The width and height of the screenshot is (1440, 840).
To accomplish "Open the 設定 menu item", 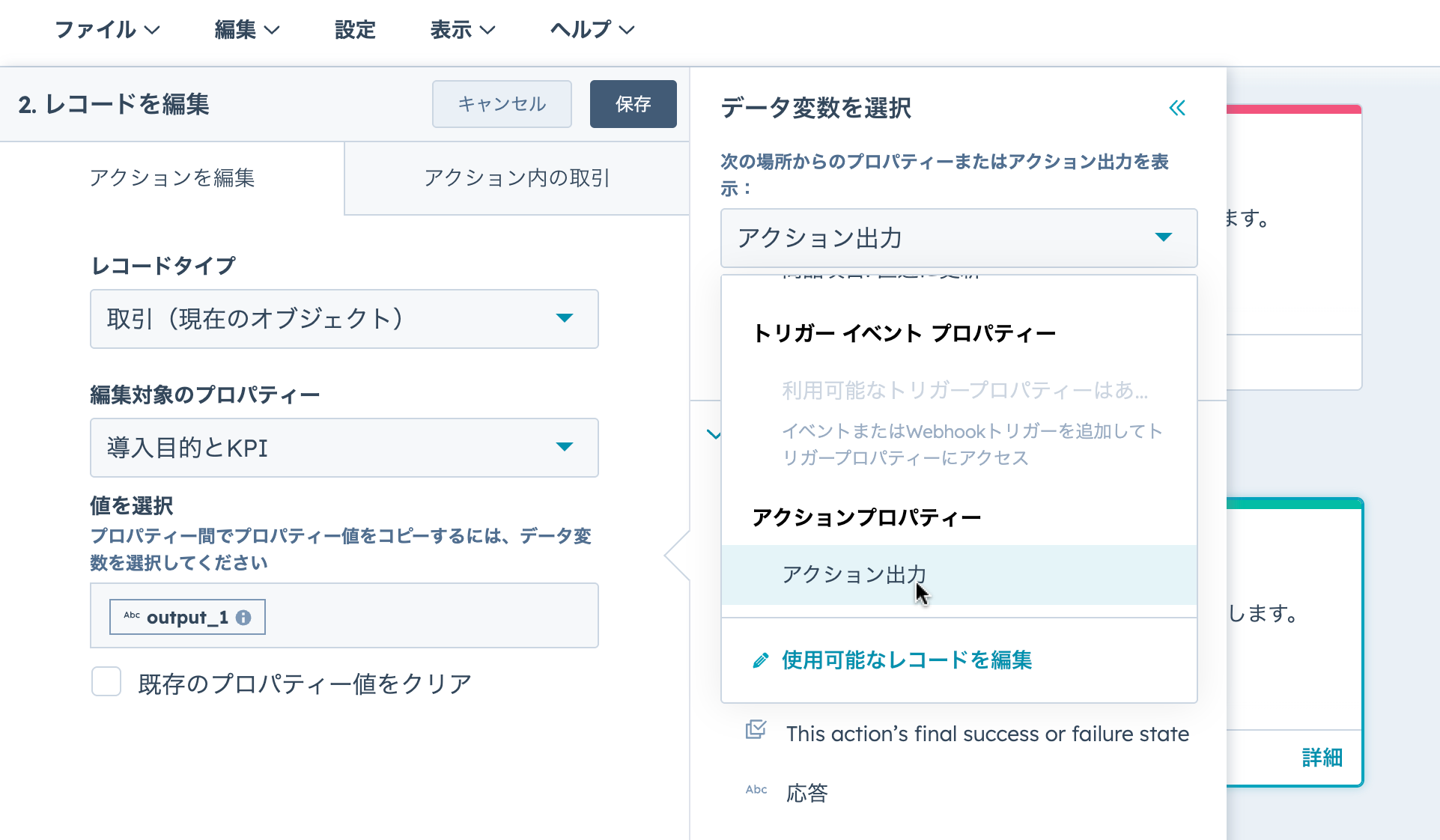I will tap(355, 30).
